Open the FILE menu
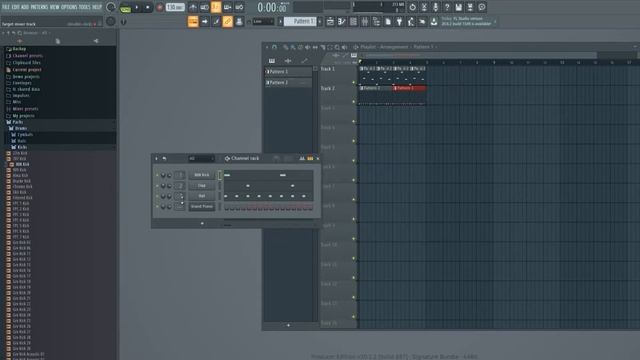Image resolution: width=640 pixels, height=360 pixels. [x=6, y=7]
